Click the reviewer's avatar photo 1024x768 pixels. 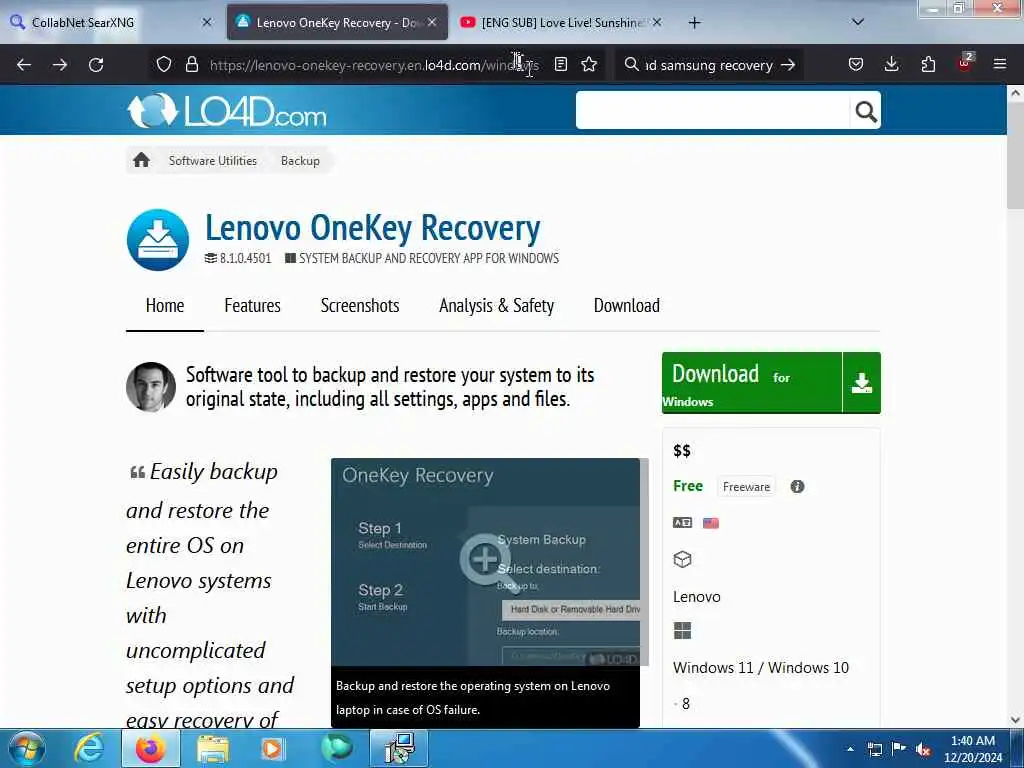click(x=151, y=387)
